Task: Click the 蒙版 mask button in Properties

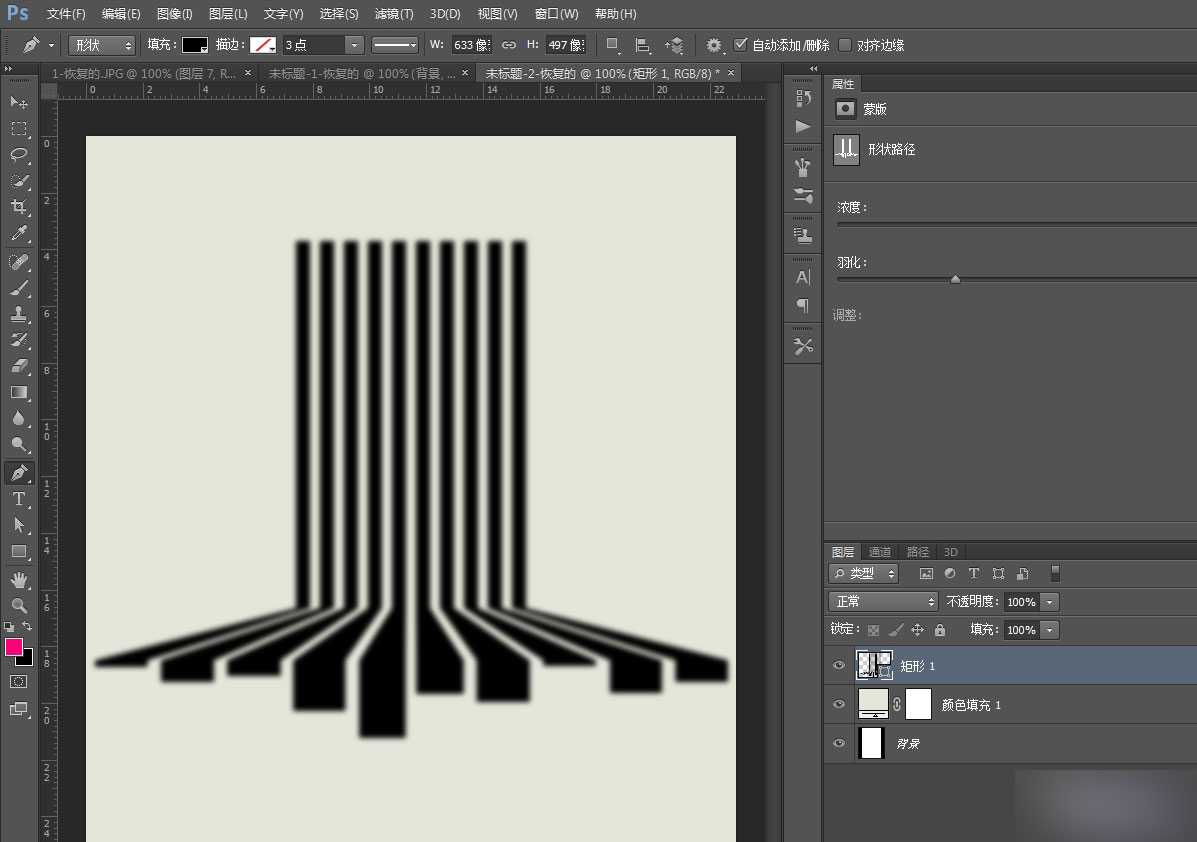Action: pyautogui.click(x=846, y=109)
